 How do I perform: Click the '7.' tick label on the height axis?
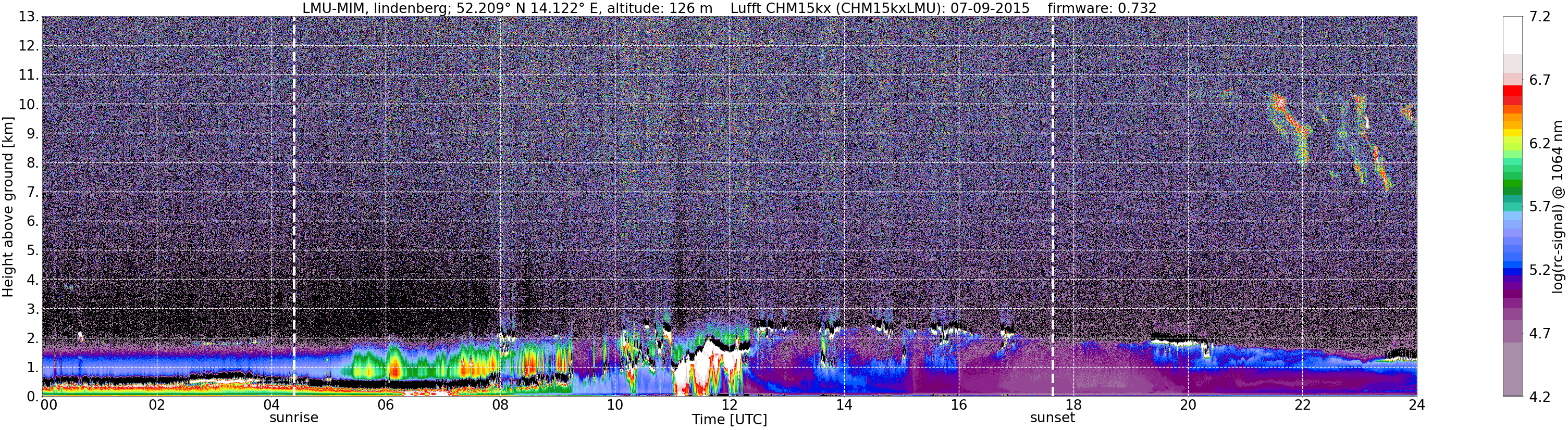pos(33,192)
